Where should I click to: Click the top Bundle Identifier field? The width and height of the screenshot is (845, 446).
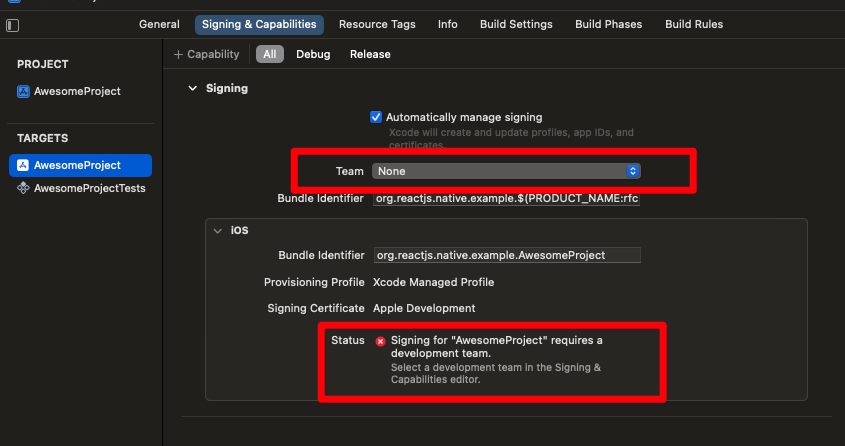pyautogui.click(x=507, y=198)
